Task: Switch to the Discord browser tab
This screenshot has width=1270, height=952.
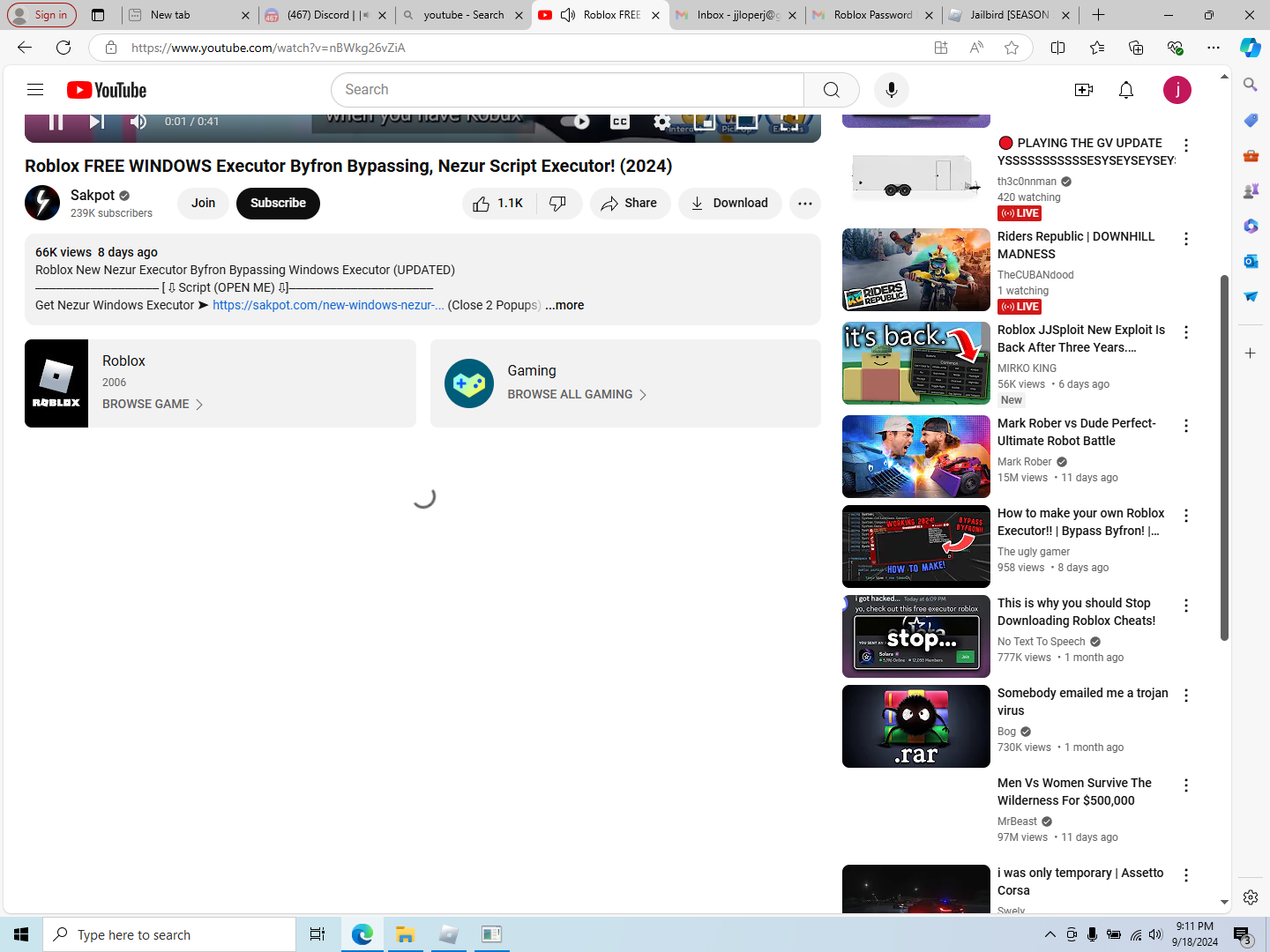Action: coord(326,15)
